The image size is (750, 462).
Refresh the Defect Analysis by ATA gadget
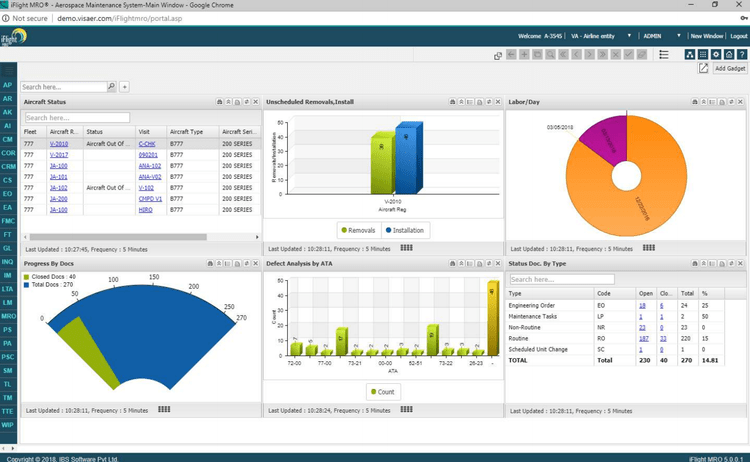[489, 264]
